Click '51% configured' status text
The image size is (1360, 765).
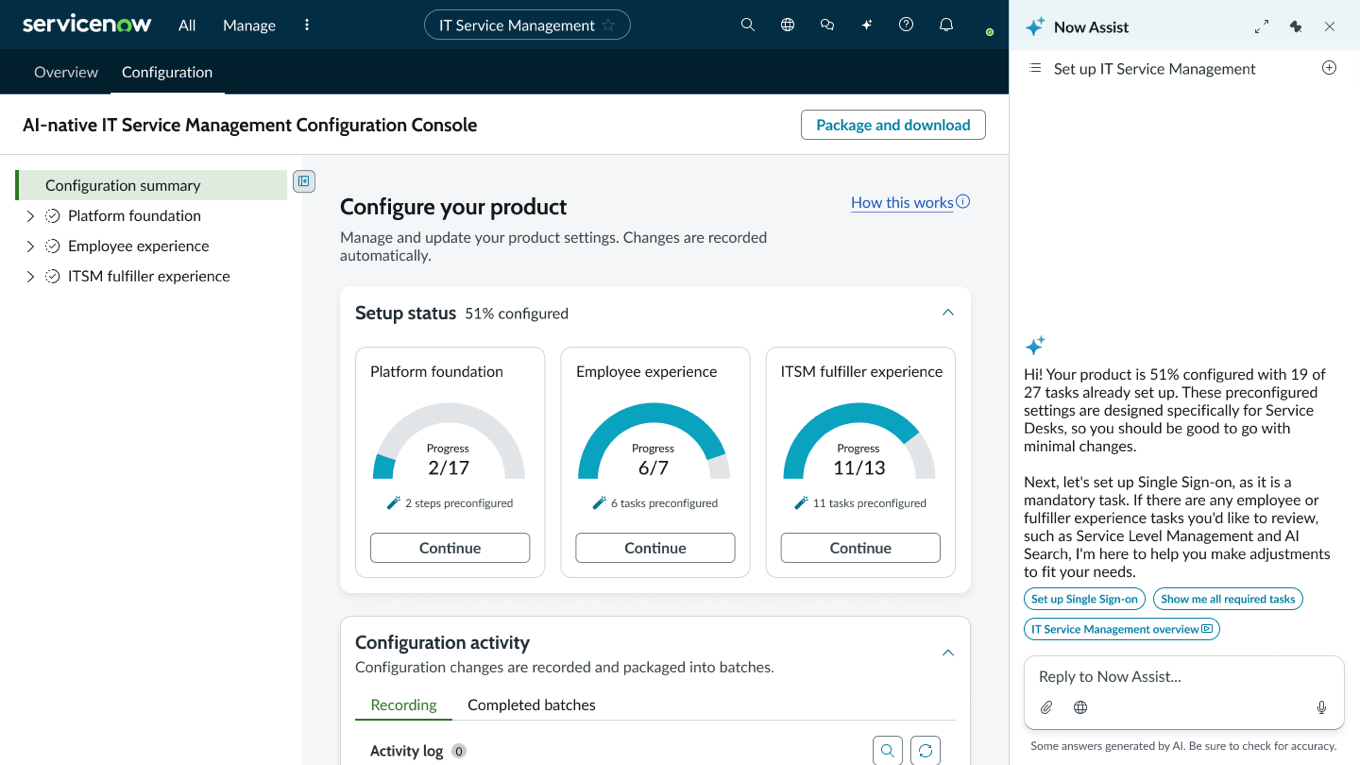(x=516, y=313)
